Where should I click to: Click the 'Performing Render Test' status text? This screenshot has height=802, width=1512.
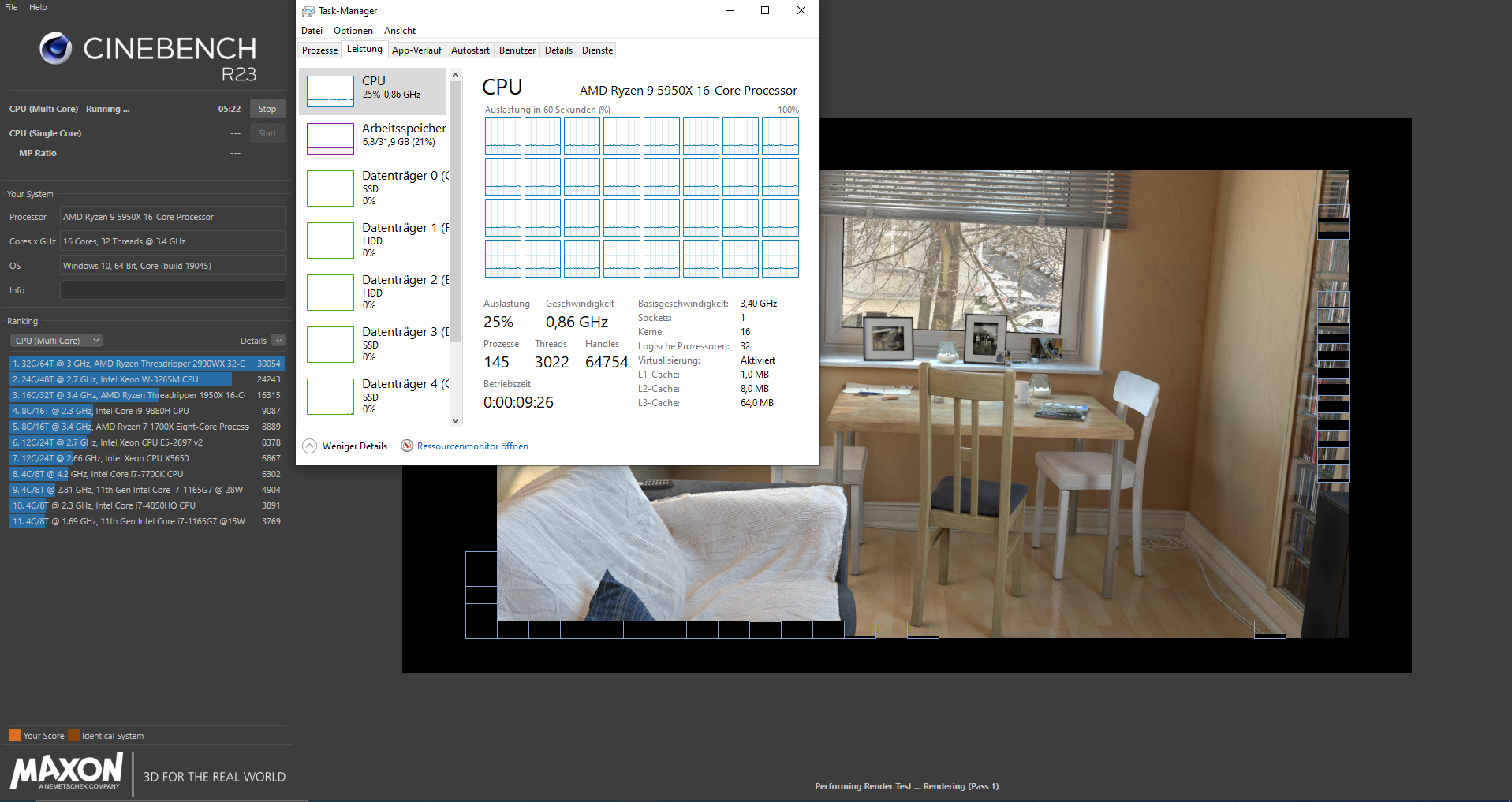tap(907, 786)
